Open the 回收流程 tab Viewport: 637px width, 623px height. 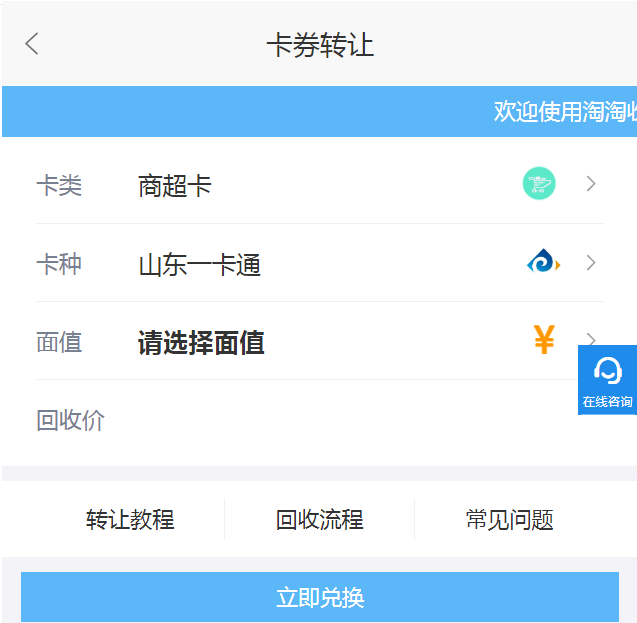click(319, 520)
